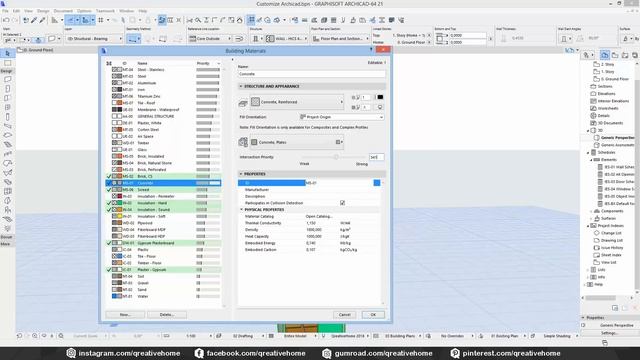This screenshot has width=640, height=360.
Task: Open the Options menu
Action: pyautogui.click(x=84, y=11)
